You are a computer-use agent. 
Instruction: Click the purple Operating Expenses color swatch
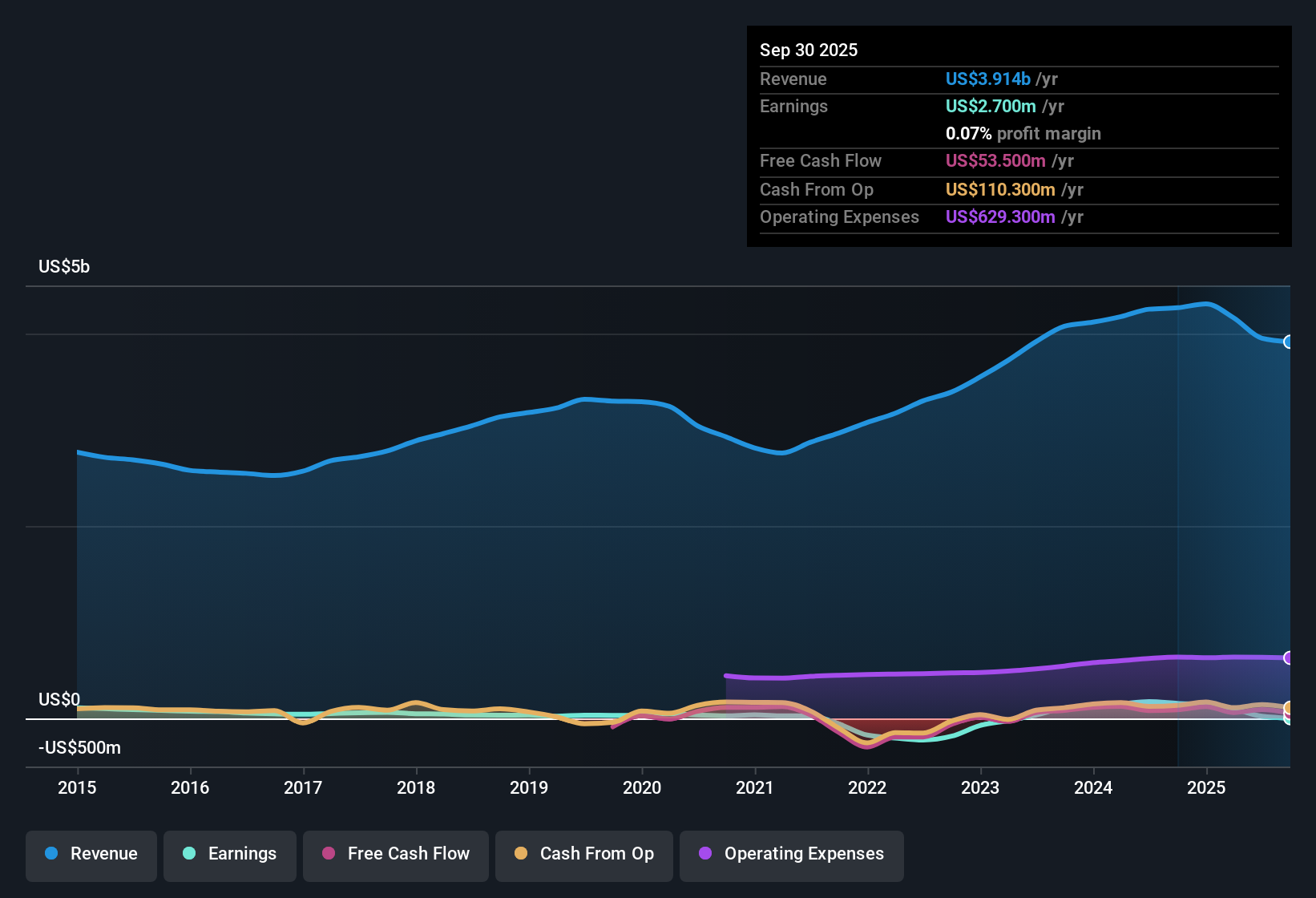pyautogui.click(x=704, y=854)
